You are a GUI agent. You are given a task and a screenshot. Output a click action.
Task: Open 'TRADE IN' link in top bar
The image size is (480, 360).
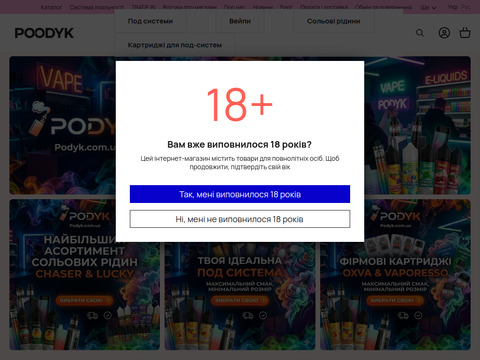143,7
